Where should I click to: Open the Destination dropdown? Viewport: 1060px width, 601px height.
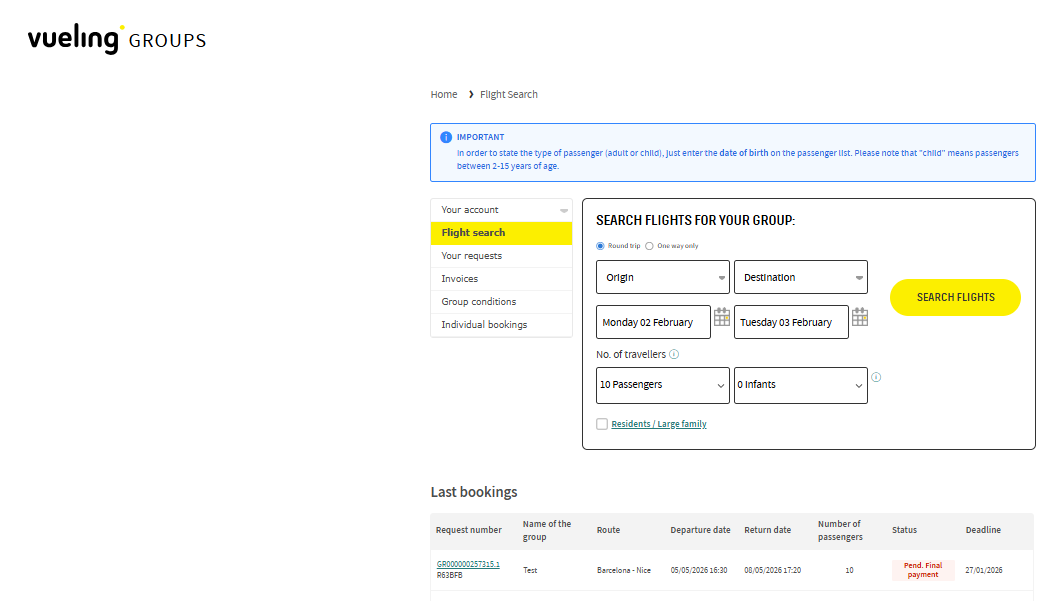800,278
